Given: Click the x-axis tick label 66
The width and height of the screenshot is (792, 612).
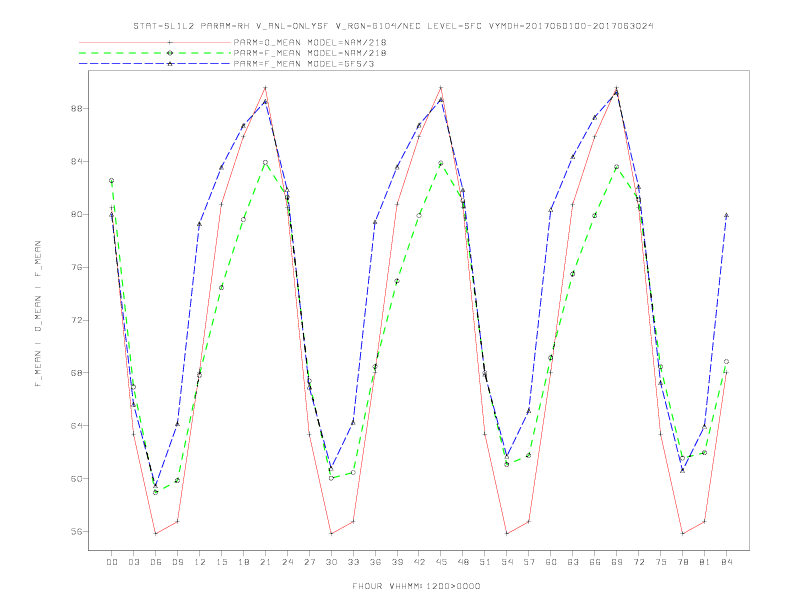Looking at the screenshot, I should (x=595, y=562).
